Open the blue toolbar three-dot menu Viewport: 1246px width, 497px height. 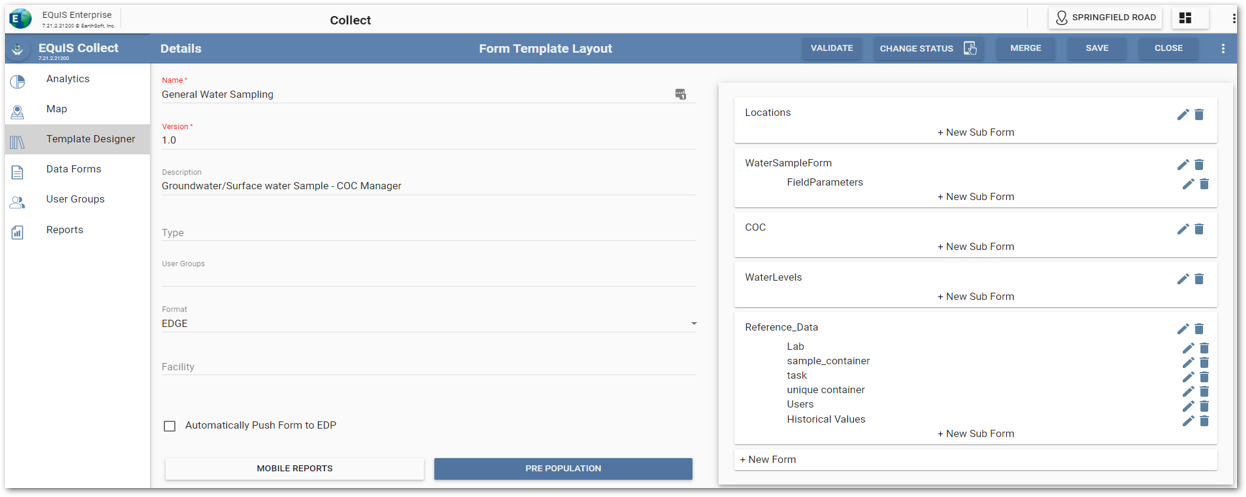tap(1223, 48)
